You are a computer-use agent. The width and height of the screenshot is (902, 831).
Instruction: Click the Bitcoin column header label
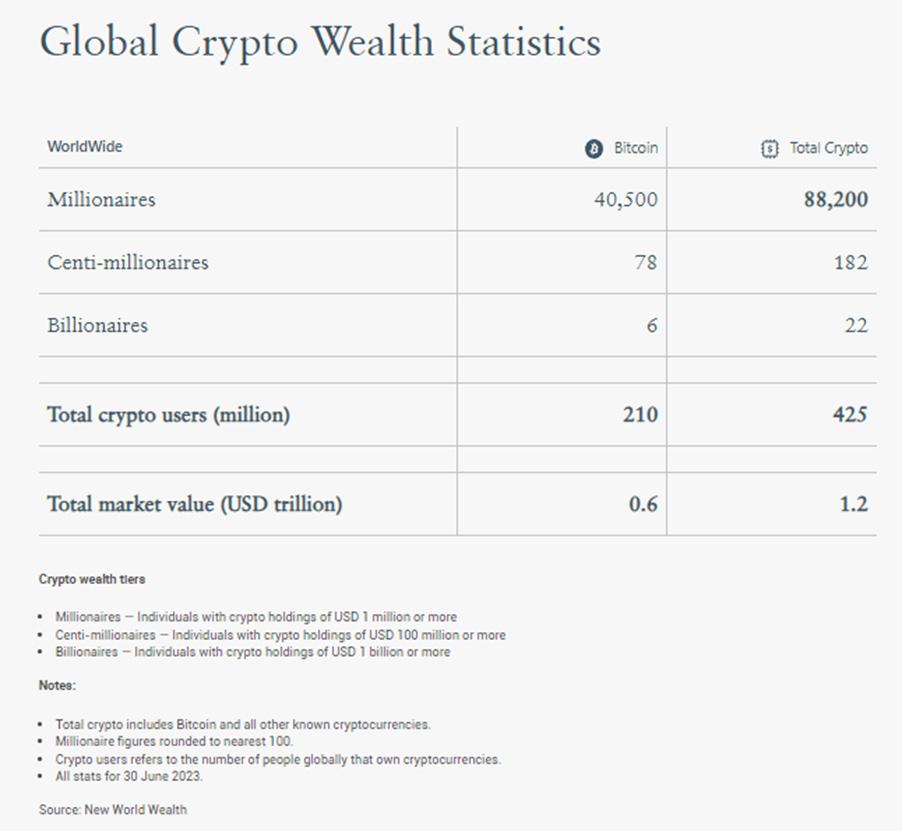636,148
